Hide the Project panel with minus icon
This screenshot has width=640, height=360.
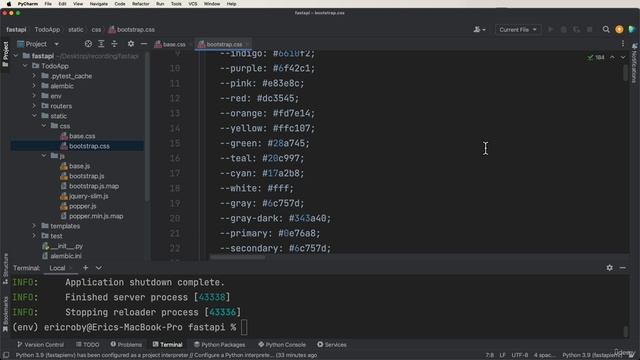click(x=144, y=44)
